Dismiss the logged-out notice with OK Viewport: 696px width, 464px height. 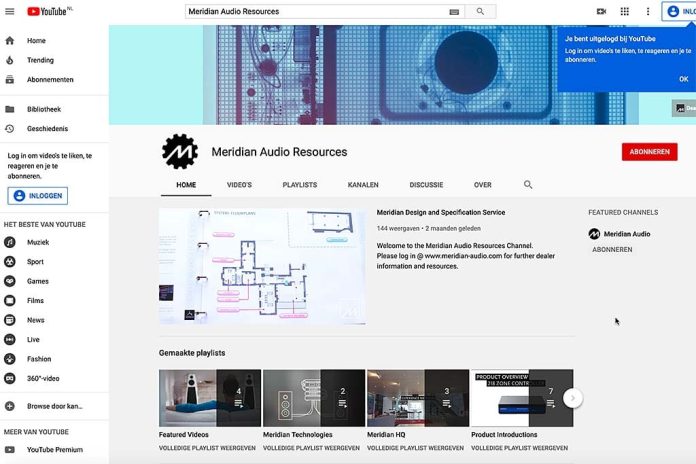684,79
